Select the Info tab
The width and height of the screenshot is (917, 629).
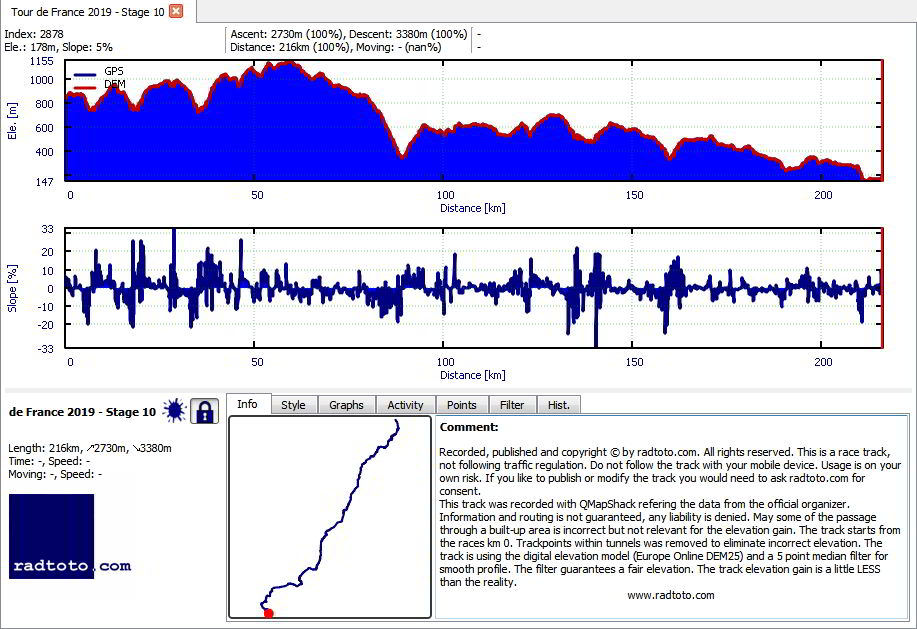(247, 404)
